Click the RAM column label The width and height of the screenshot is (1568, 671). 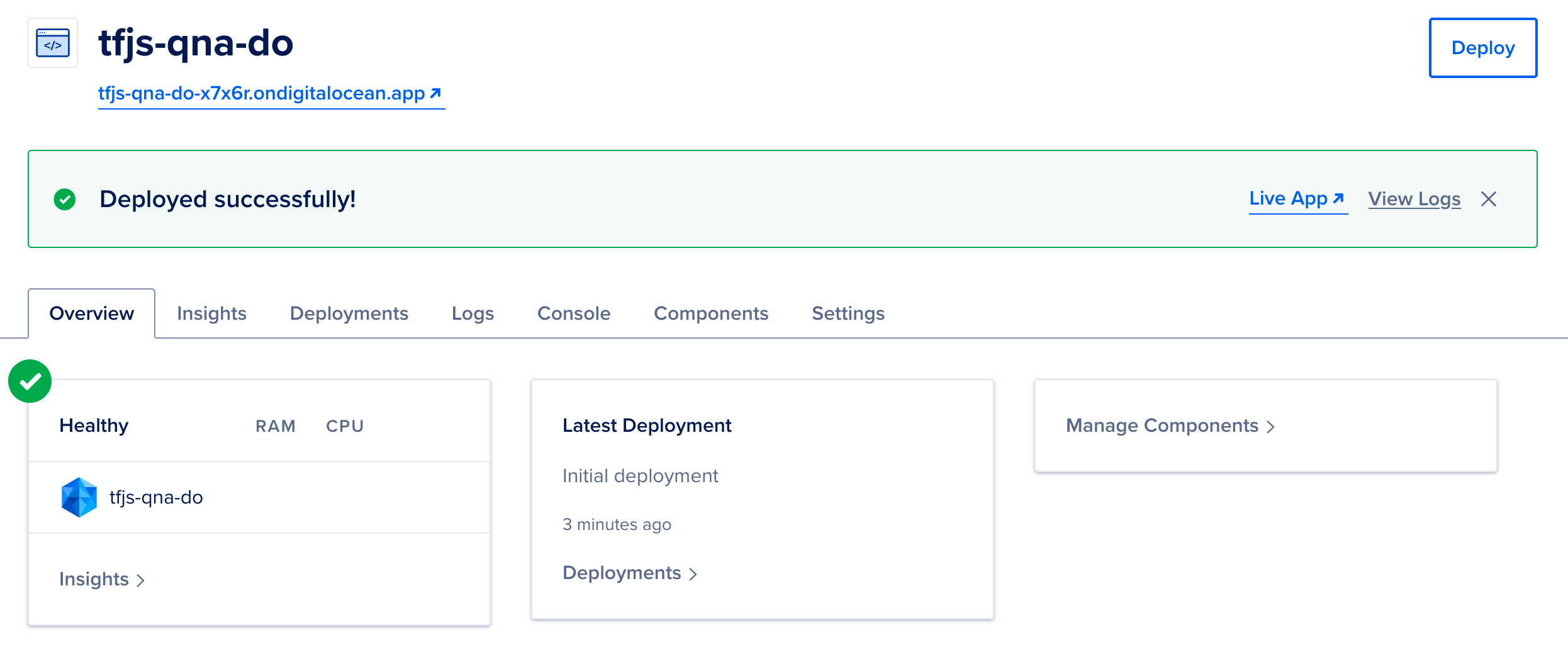276,426
